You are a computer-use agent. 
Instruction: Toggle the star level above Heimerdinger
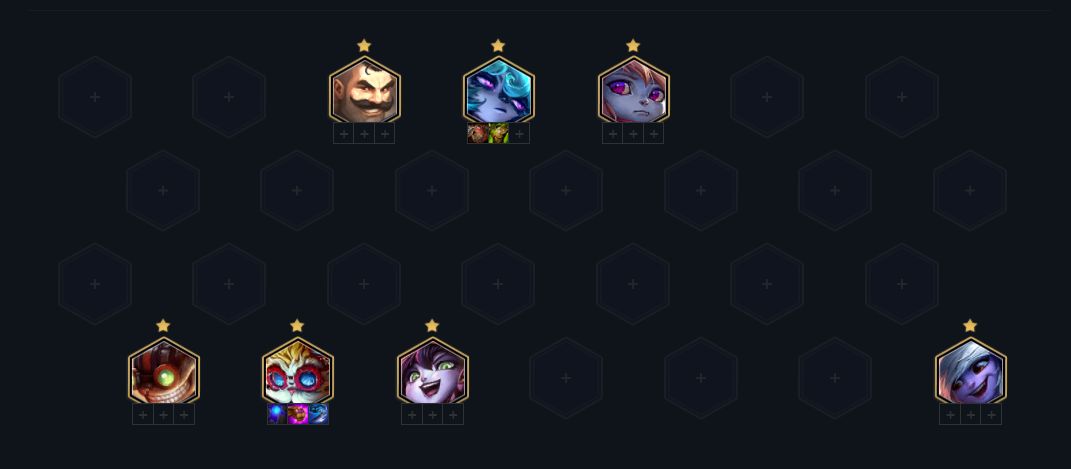pos(297,326)
